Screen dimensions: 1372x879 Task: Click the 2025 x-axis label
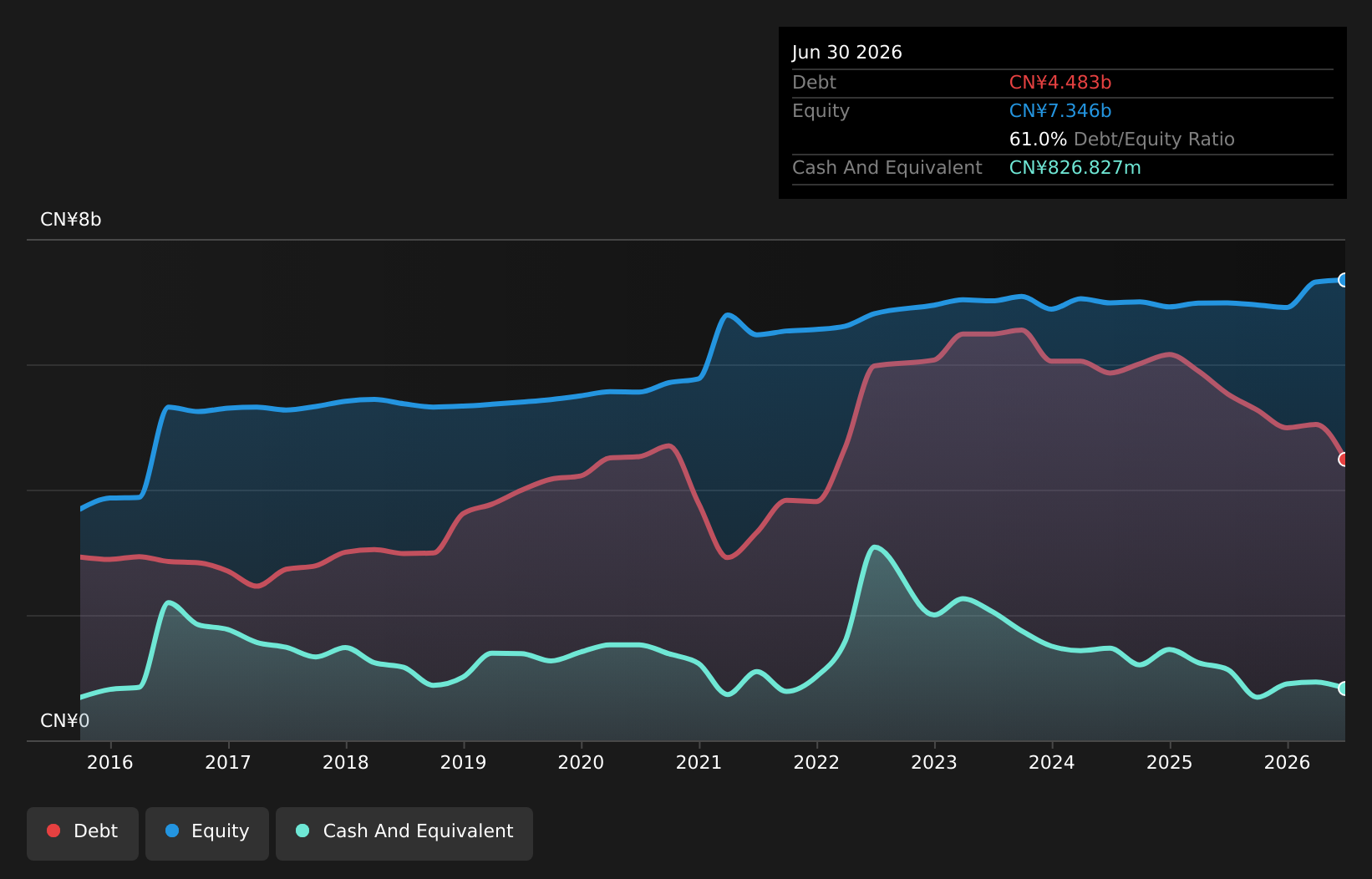tap(1170, 762)
